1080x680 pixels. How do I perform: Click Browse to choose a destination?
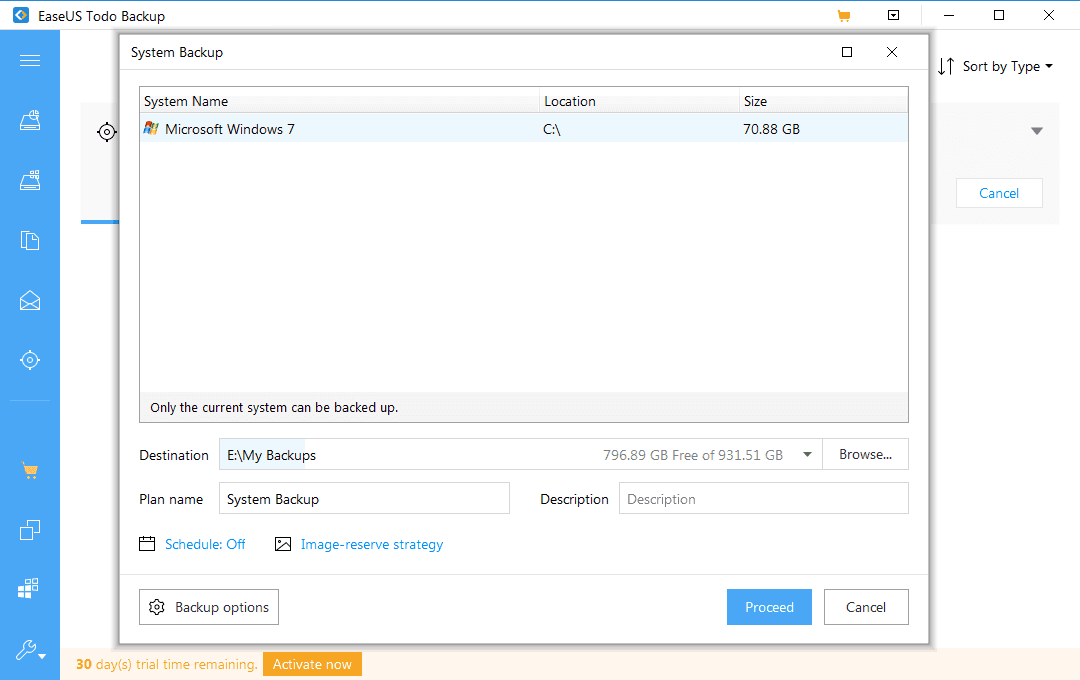[x=865, y=455]
